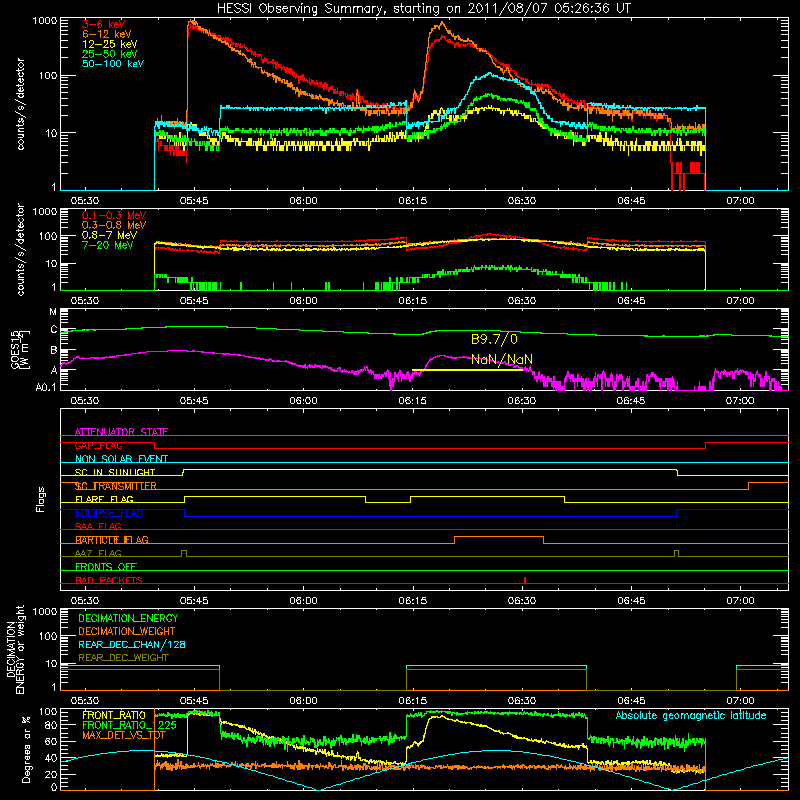Click the 07:00 tick label under the GOES plot
The width and height of the screenshot is (800, 800).
(x=740, y=401)
